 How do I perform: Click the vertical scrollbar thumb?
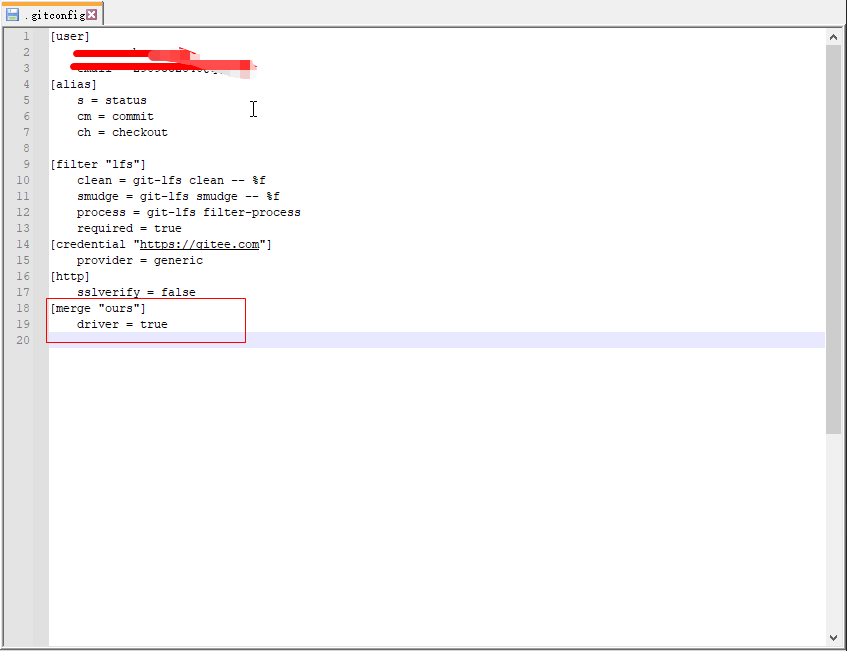coord(833,240)
